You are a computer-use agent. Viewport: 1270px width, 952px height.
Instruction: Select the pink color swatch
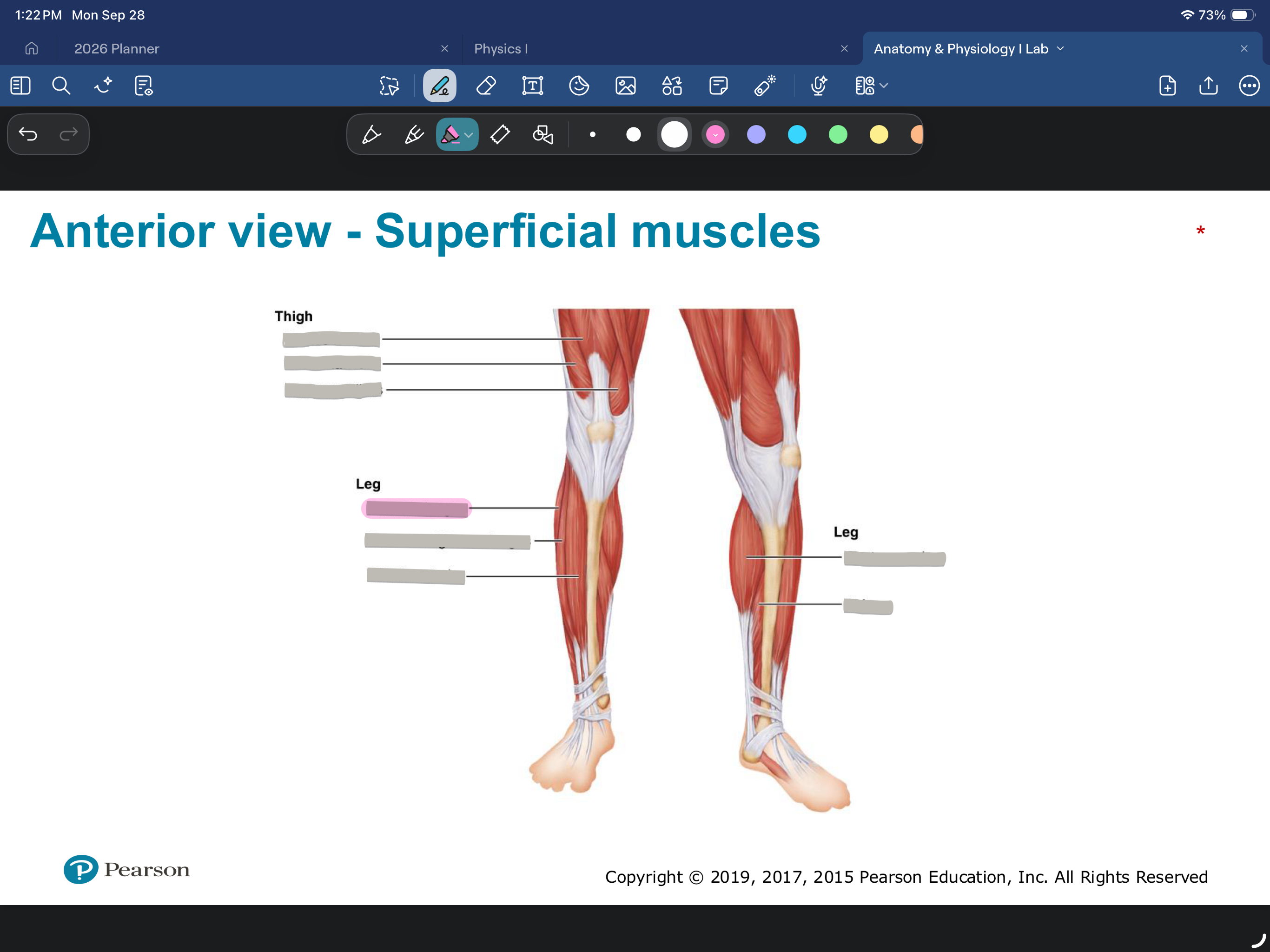pos(715,134)
